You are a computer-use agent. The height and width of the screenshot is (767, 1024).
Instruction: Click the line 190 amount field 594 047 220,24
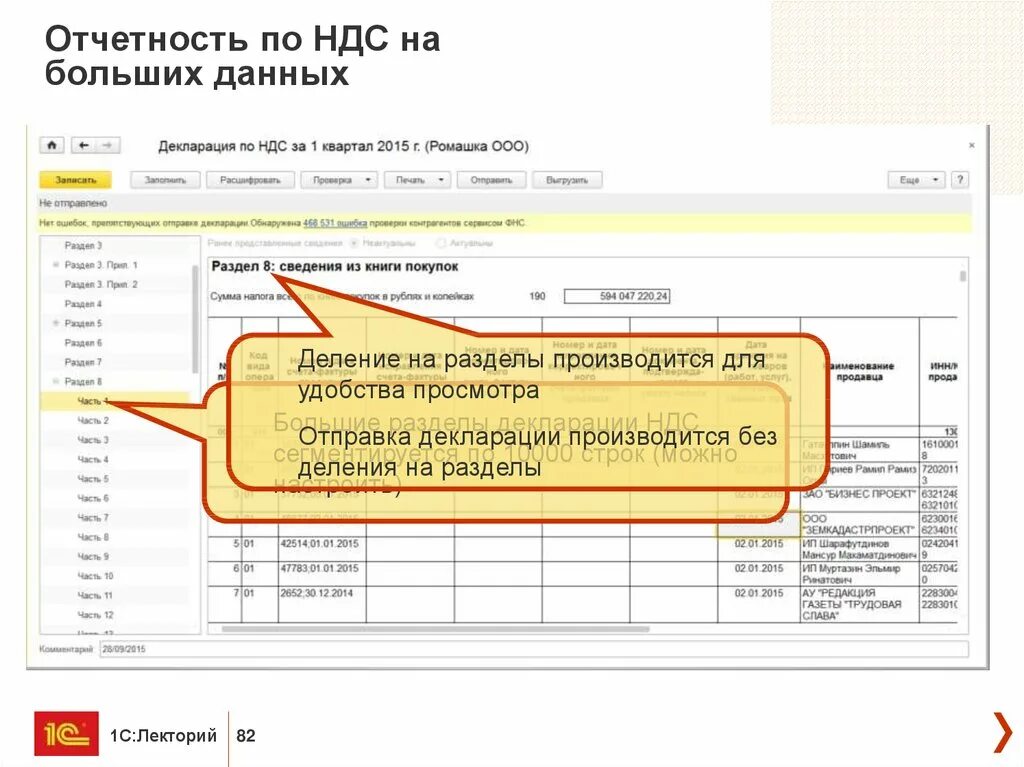[616, 296]
